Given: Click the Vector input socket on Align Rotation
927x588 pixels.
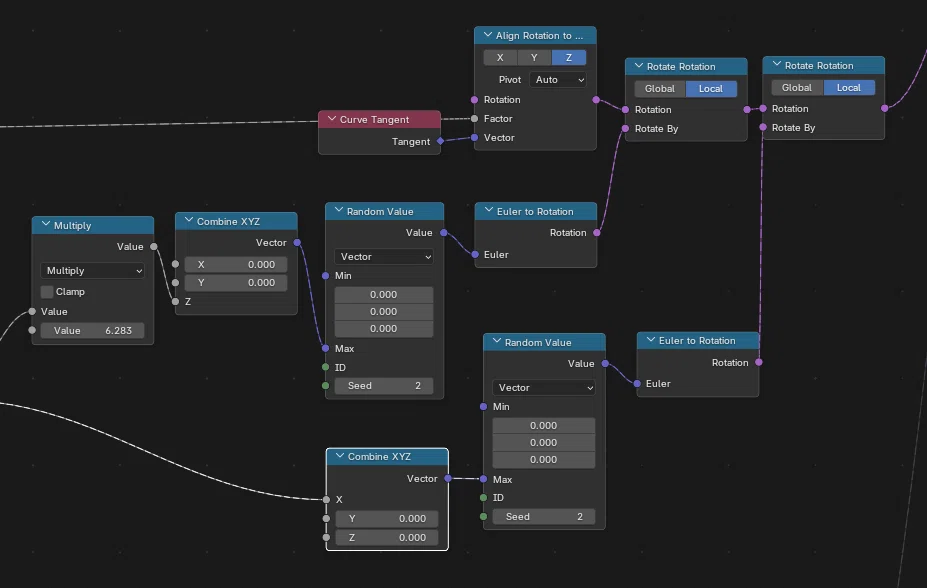Looking at the screenshot, I should (474, 138).
